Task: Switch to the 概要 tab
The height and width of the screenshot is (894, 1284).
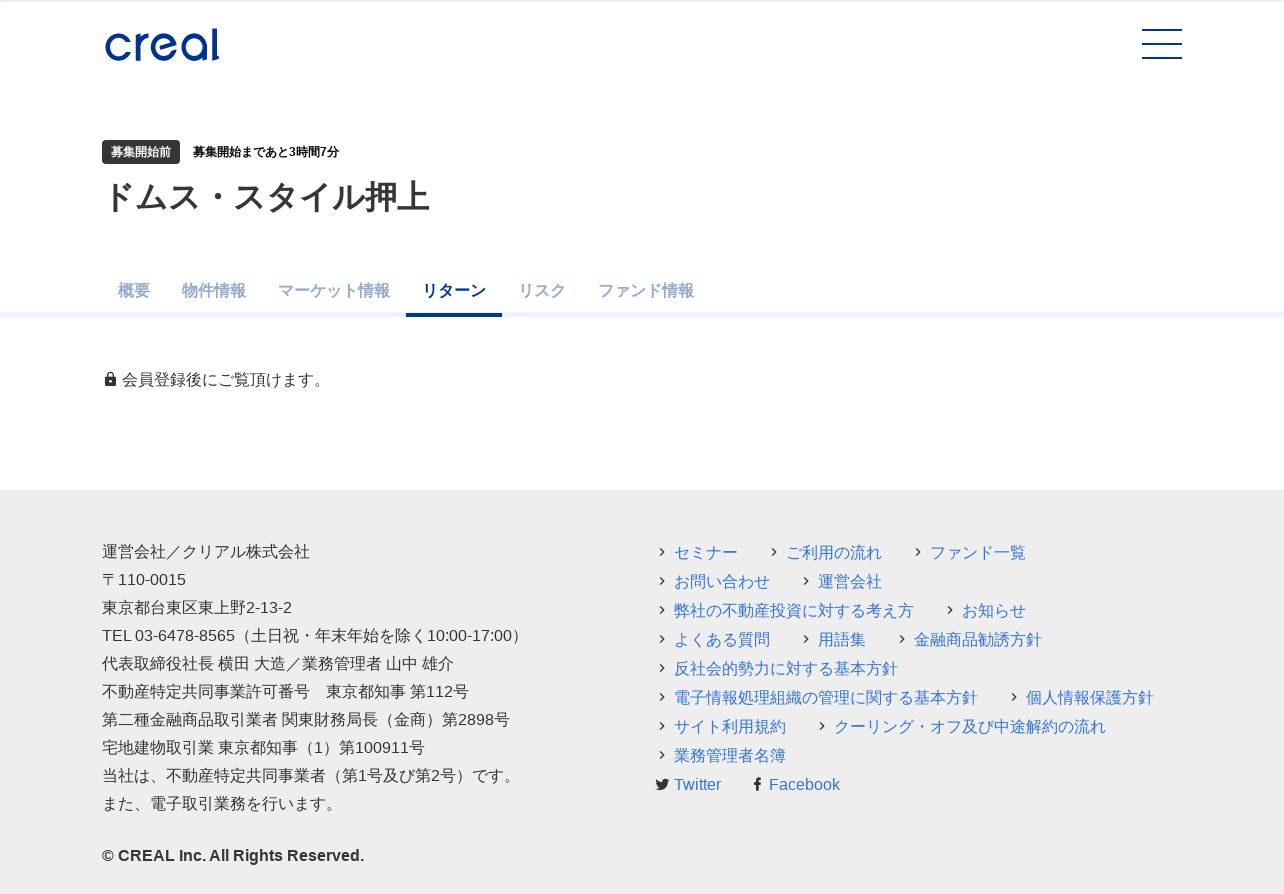Action: coord(134,291)
